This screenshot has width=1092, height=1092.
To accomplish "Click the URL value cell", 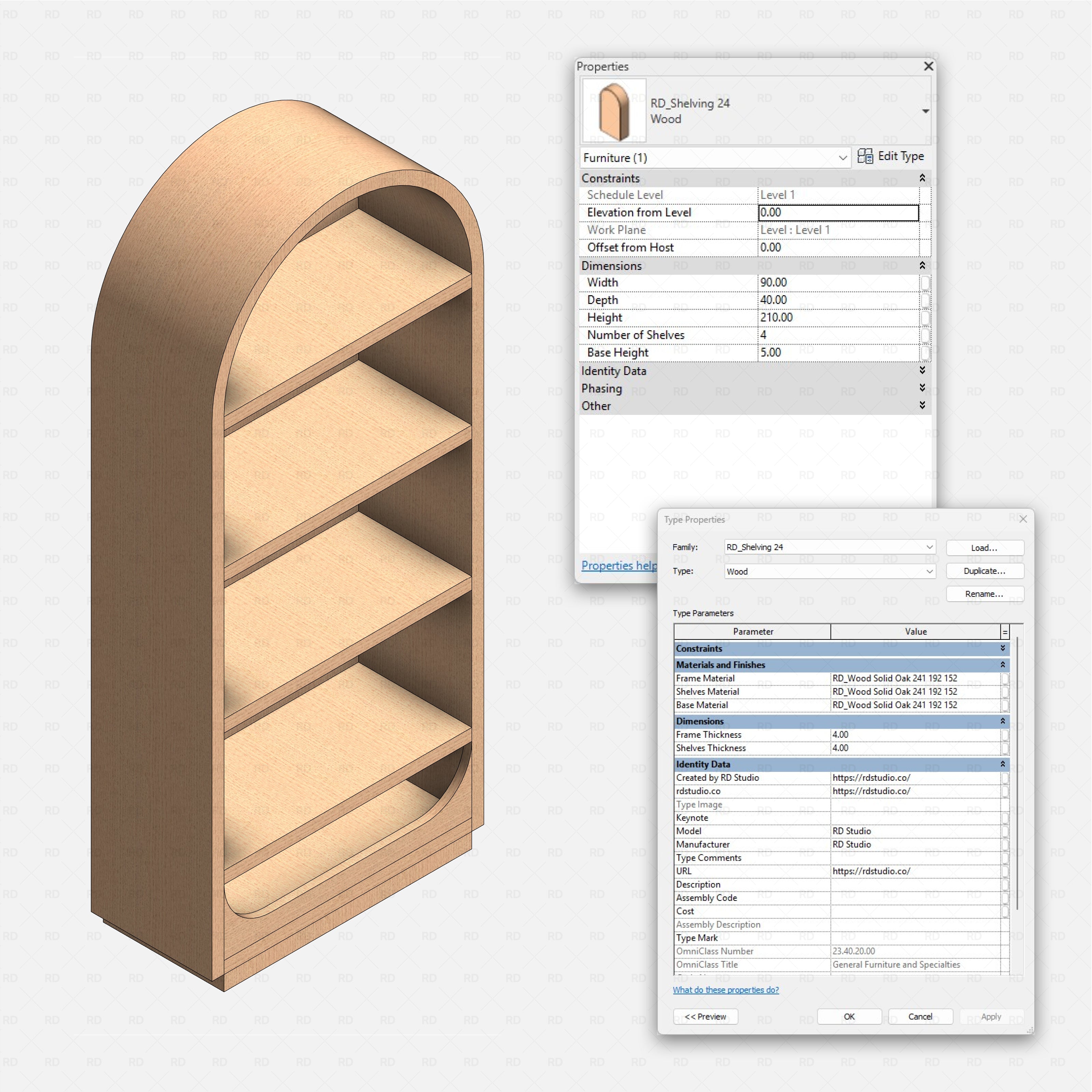I will click(915, 871).
